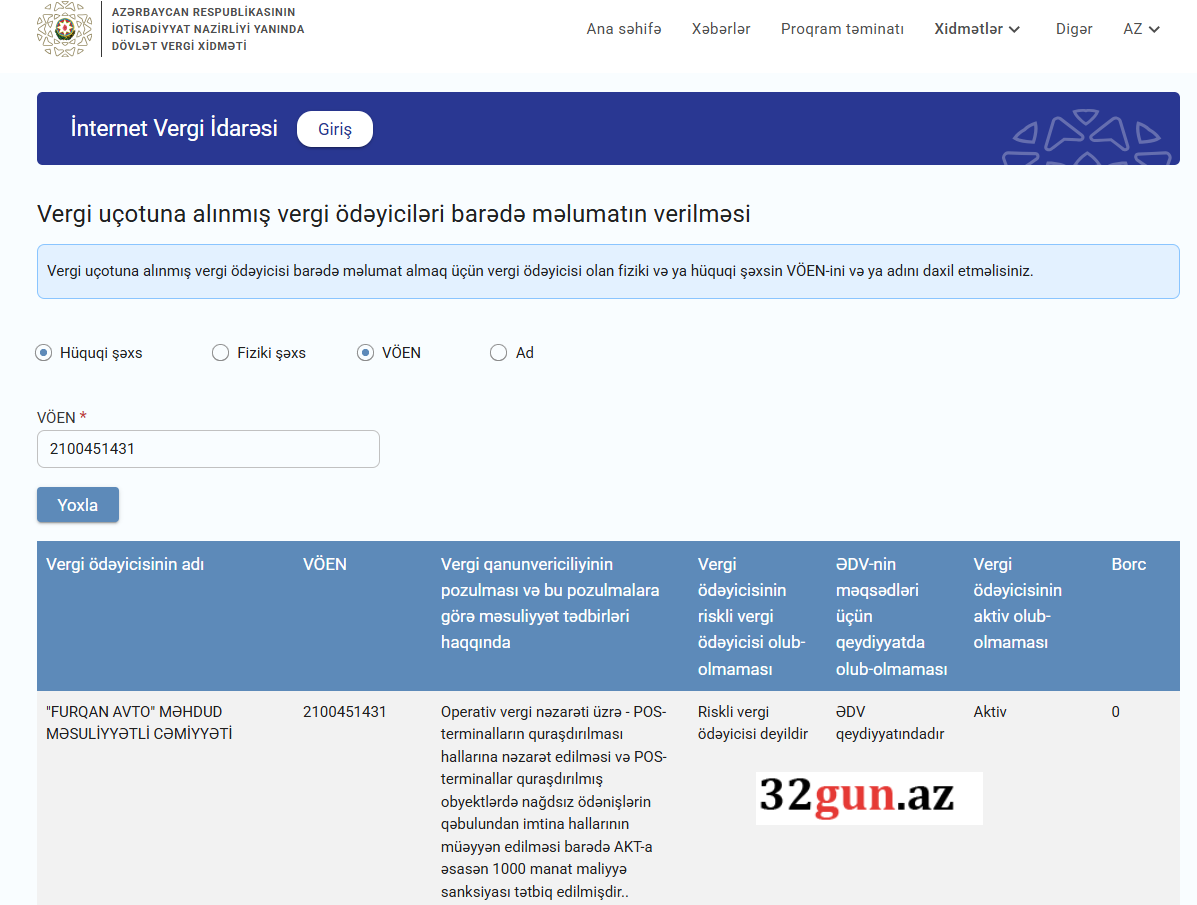This screenshot has height=905, width=1197.
Task: Click the Digər menu item
Action: pos(1074,29)
